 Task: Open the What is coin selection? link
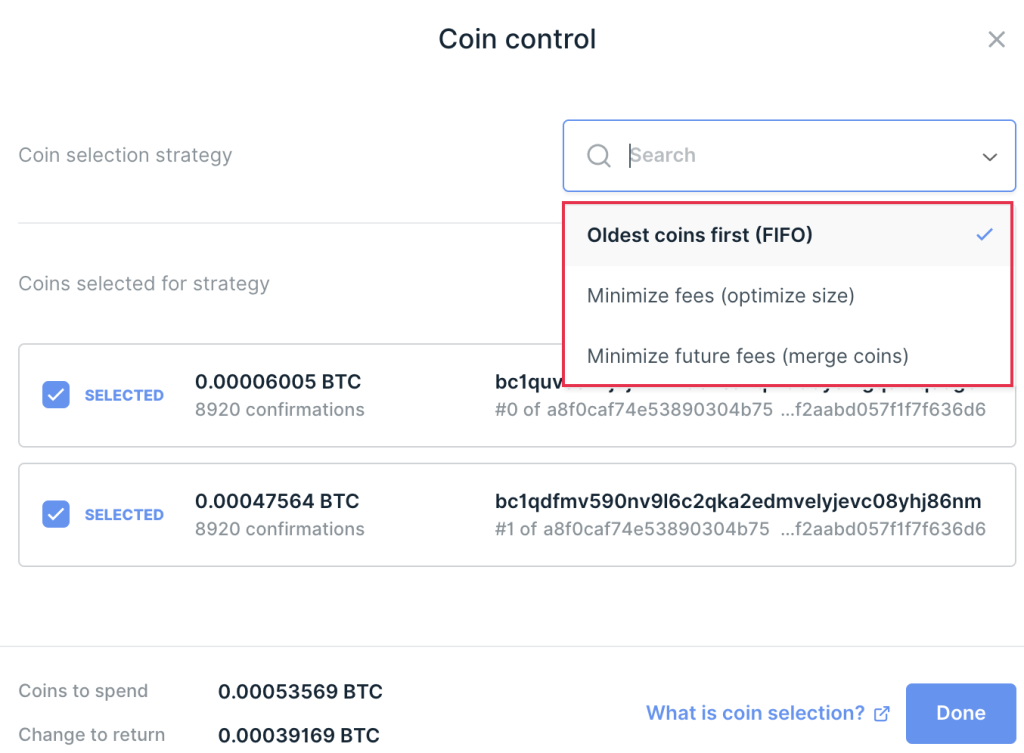pyautogui.click(x=755, y=713)
